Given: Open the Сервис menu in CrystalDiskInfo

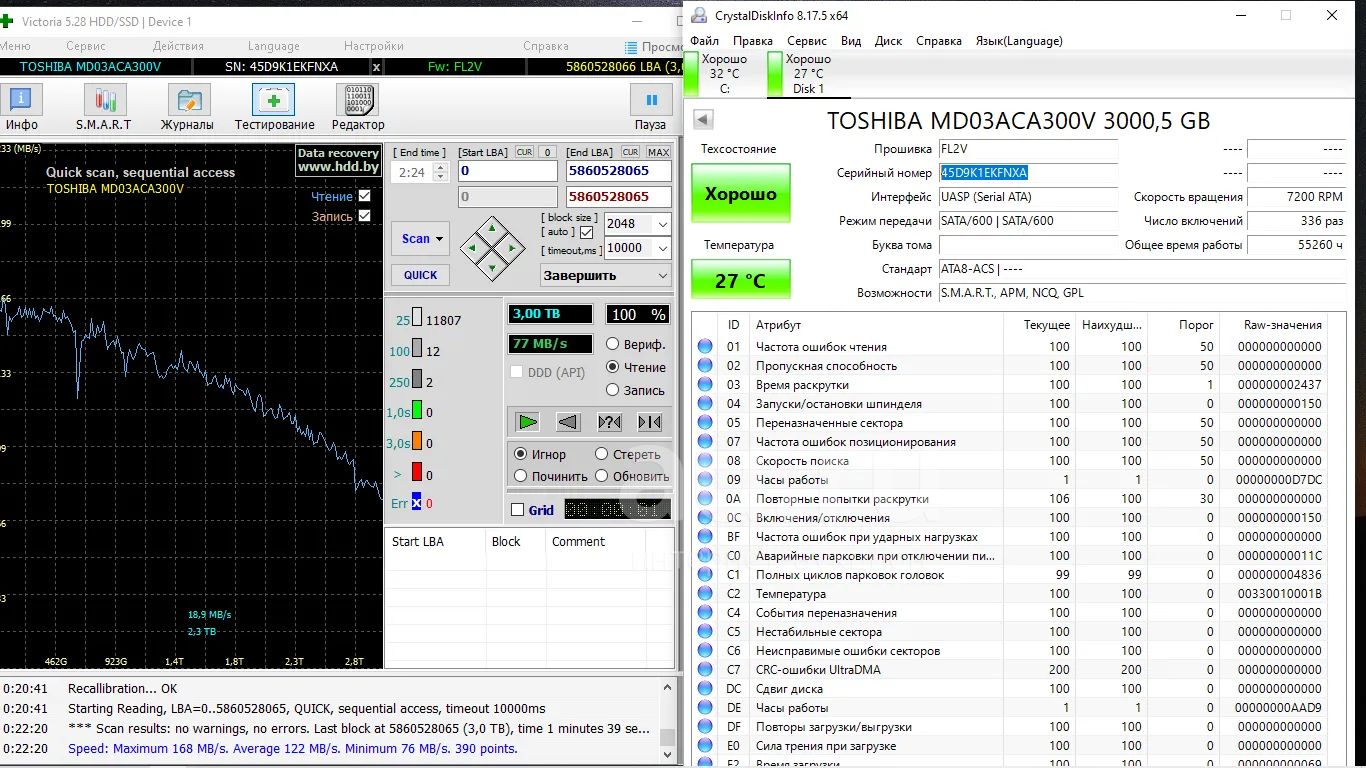Looking at the screenshot, I should 806,41.
